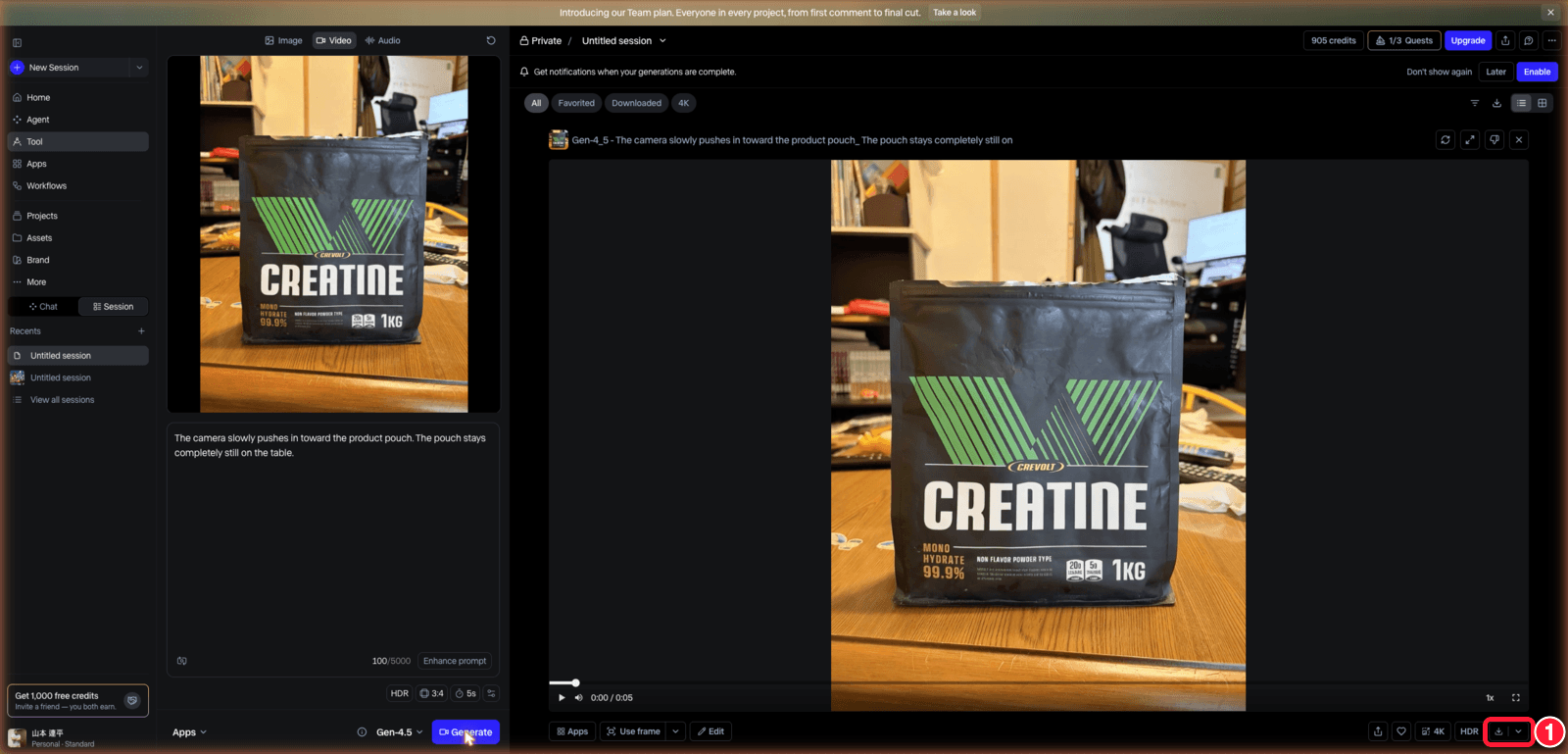
Task: Toggle to Session mode in sidebar
Action: [113, 307]
